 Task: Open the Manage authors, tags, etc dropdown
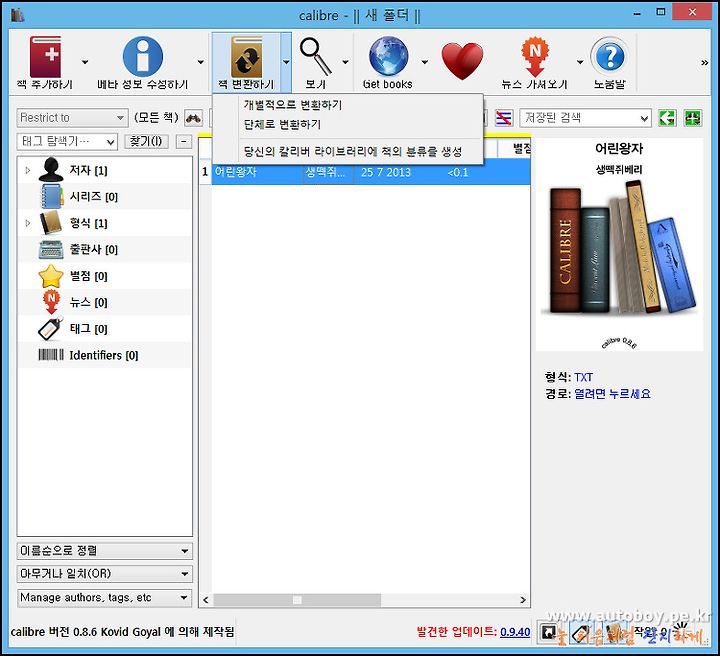tap(105, 598)
